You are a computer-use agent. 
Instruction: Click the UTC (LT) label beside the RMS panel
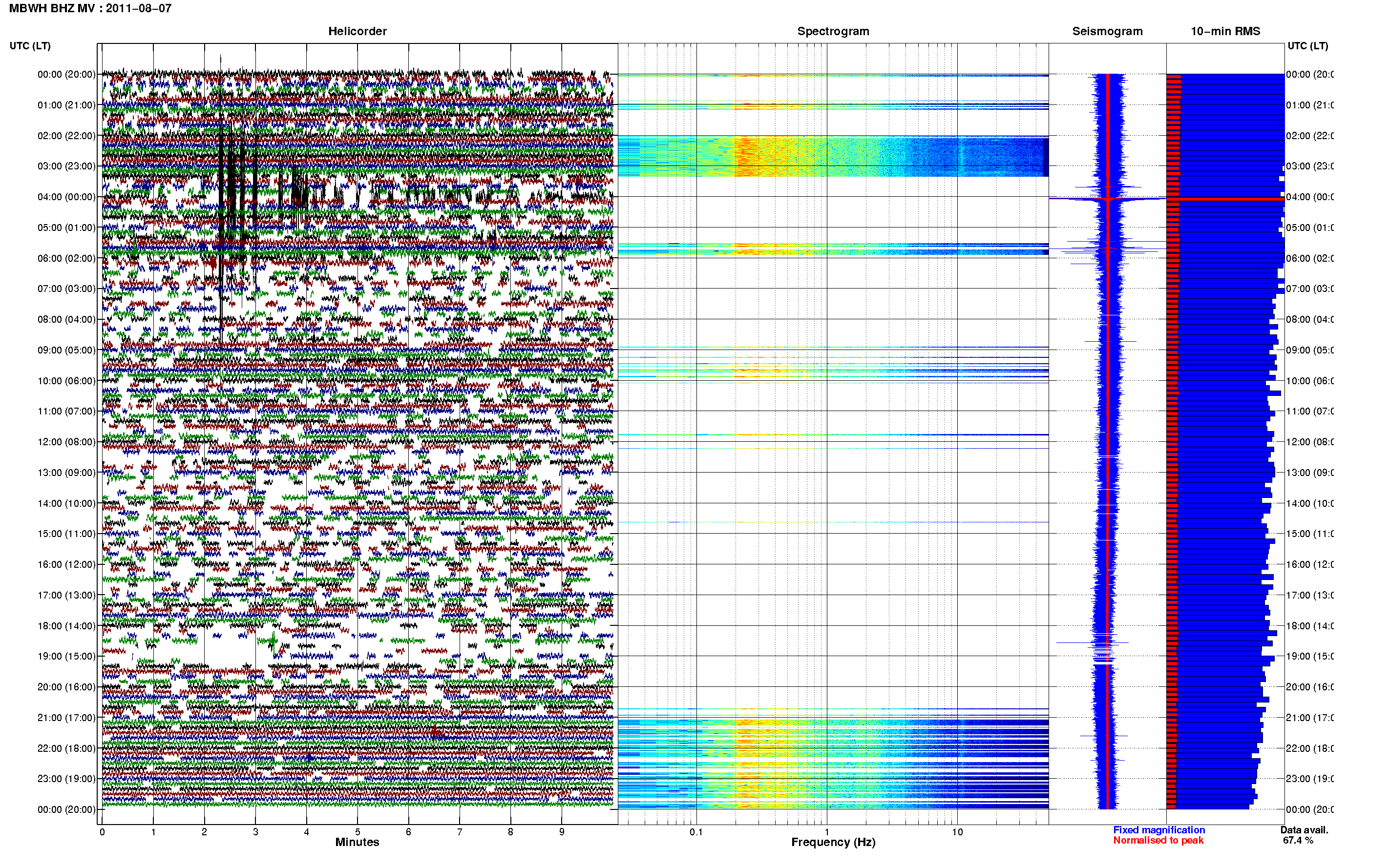tap(1307, 45)
